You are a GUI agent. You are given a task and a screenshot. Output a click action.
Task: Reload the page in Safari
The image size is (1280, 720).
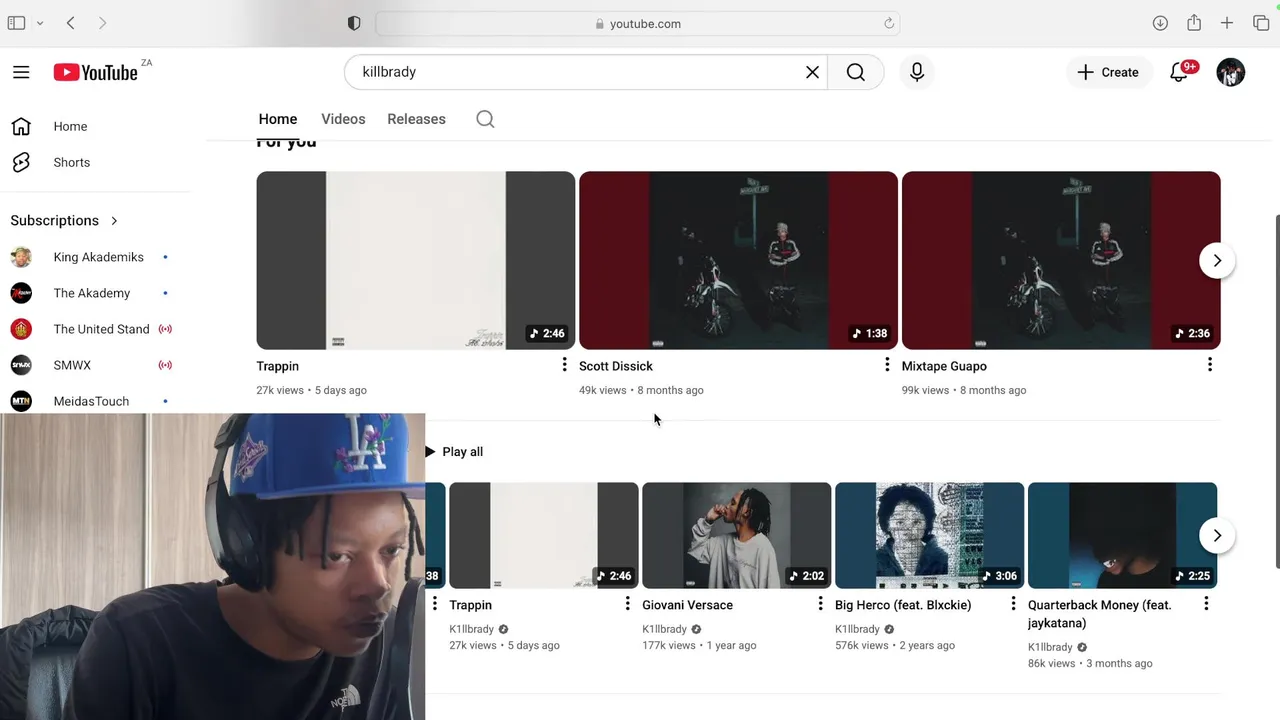click(x=888, y=23)
